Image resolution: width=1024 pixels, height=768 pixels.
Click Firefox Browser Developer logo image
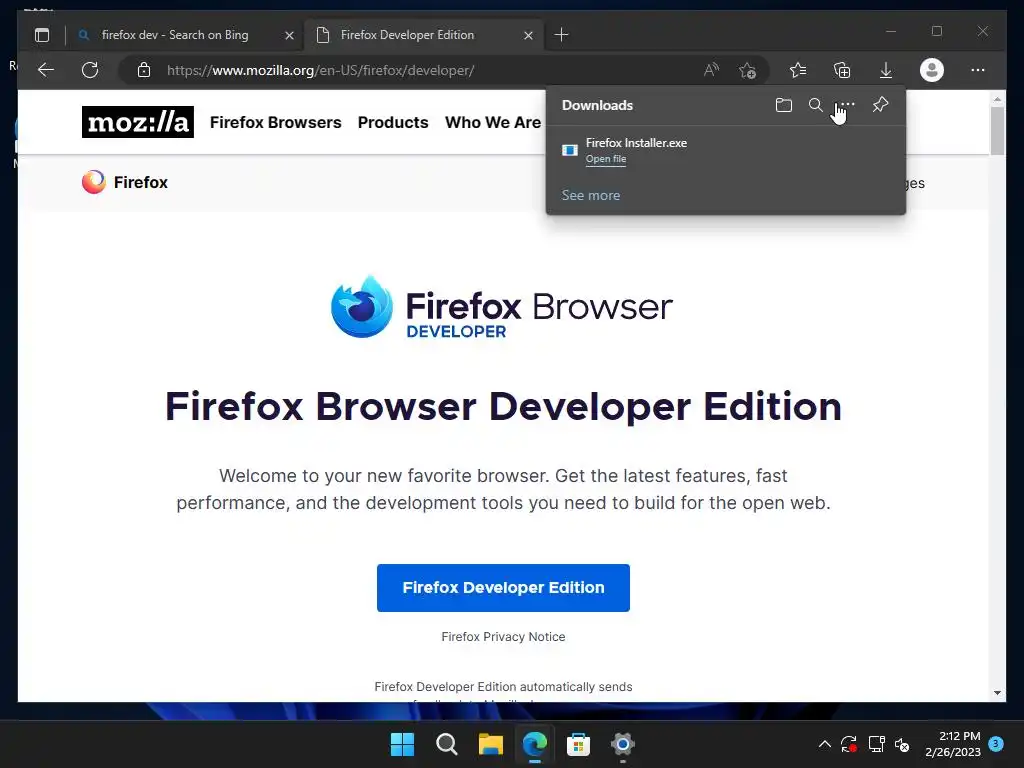(x=502, y=306)
